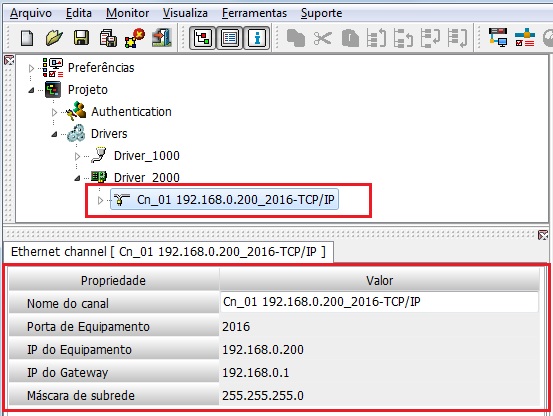The height and width of the screenshot is (416, 553).
Task: Click the Cn_01 channel connector icon
Action: point(122,200)
